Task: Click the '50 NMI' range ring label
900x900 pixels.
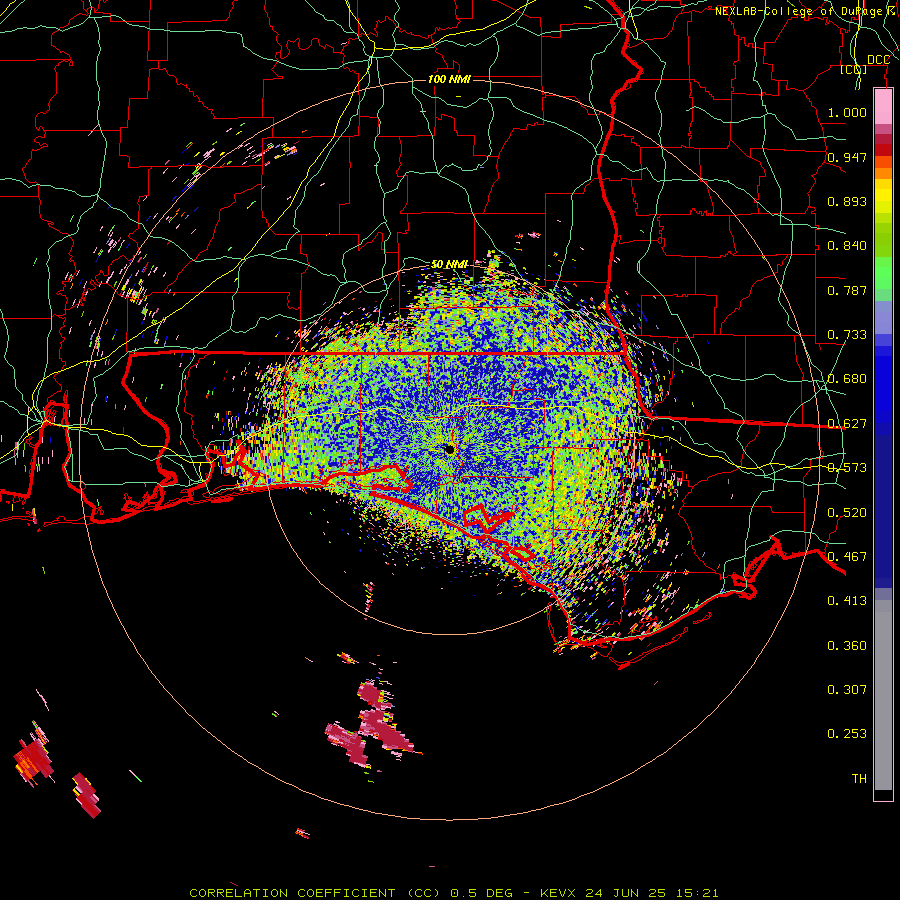Action: click(x=449, y=264)
